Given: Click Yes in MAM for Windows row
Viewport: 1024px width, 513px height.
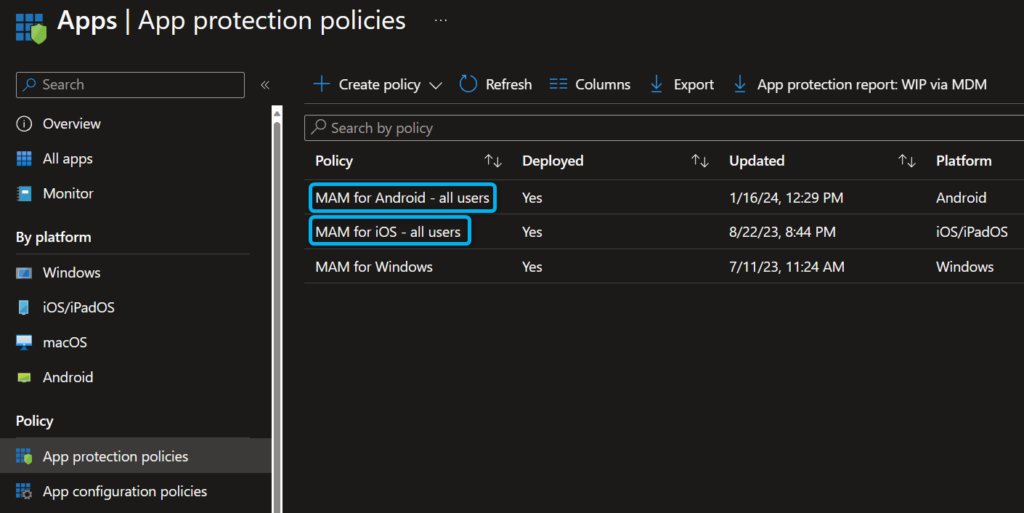Looking at the screenshot, I should click(x=532, y=267).
